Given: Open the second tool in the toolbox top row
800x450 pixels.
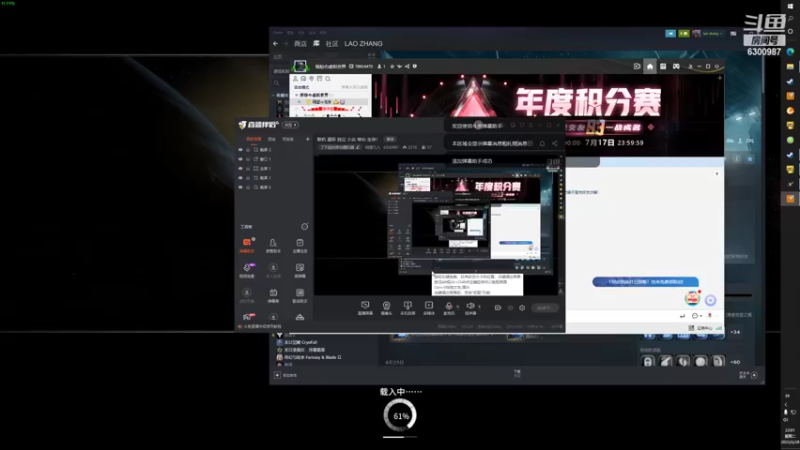Looking at the screenshot, I should pyautogui.click(x=273, y=245).
